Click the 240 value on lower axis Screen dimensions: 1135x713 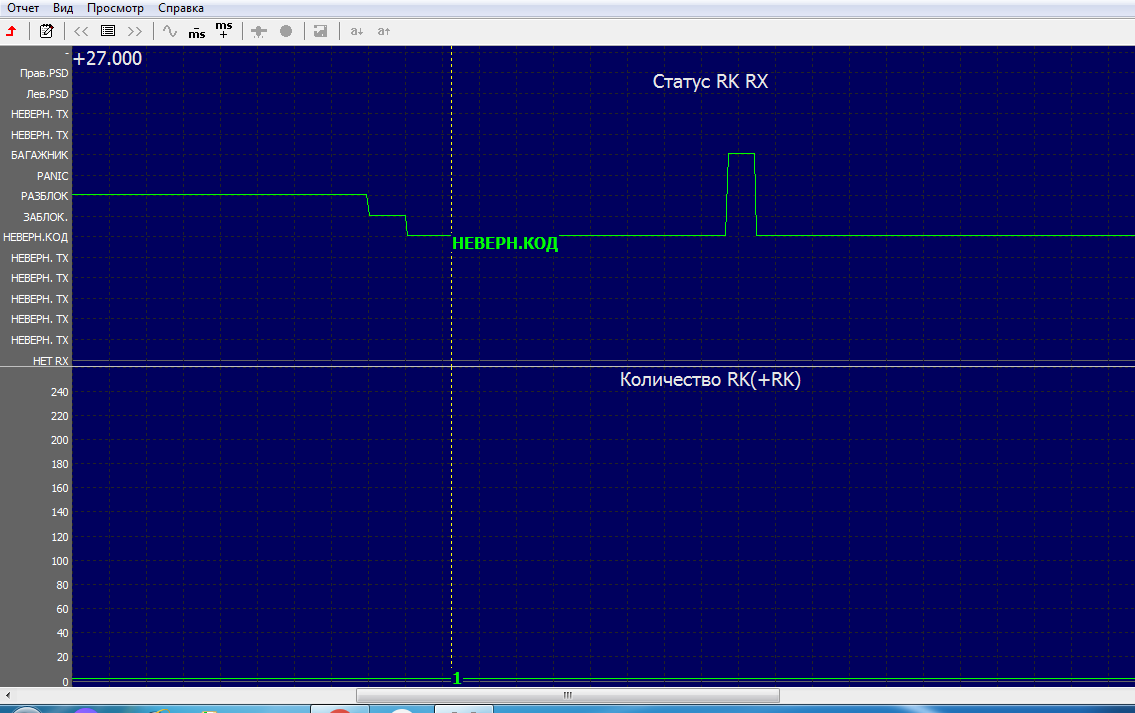[x=59, y=392]
